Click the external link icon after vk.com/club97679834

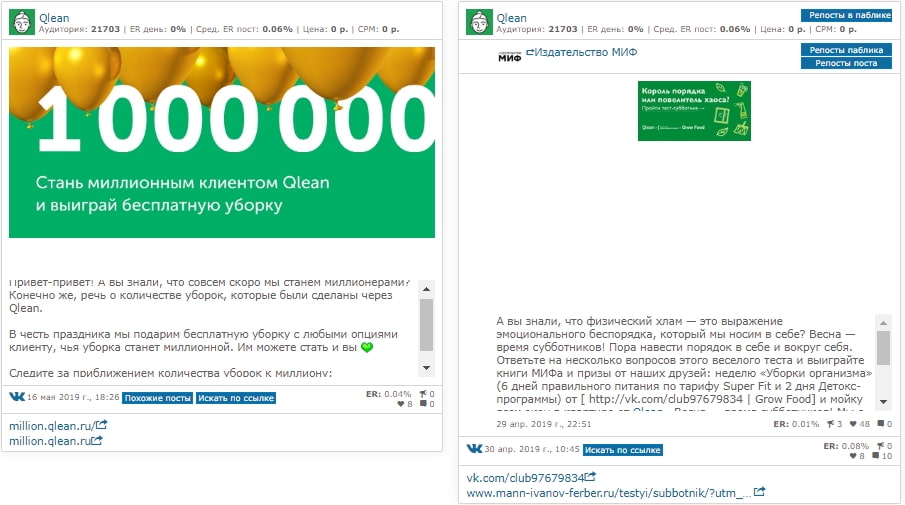tap(590, 477)
